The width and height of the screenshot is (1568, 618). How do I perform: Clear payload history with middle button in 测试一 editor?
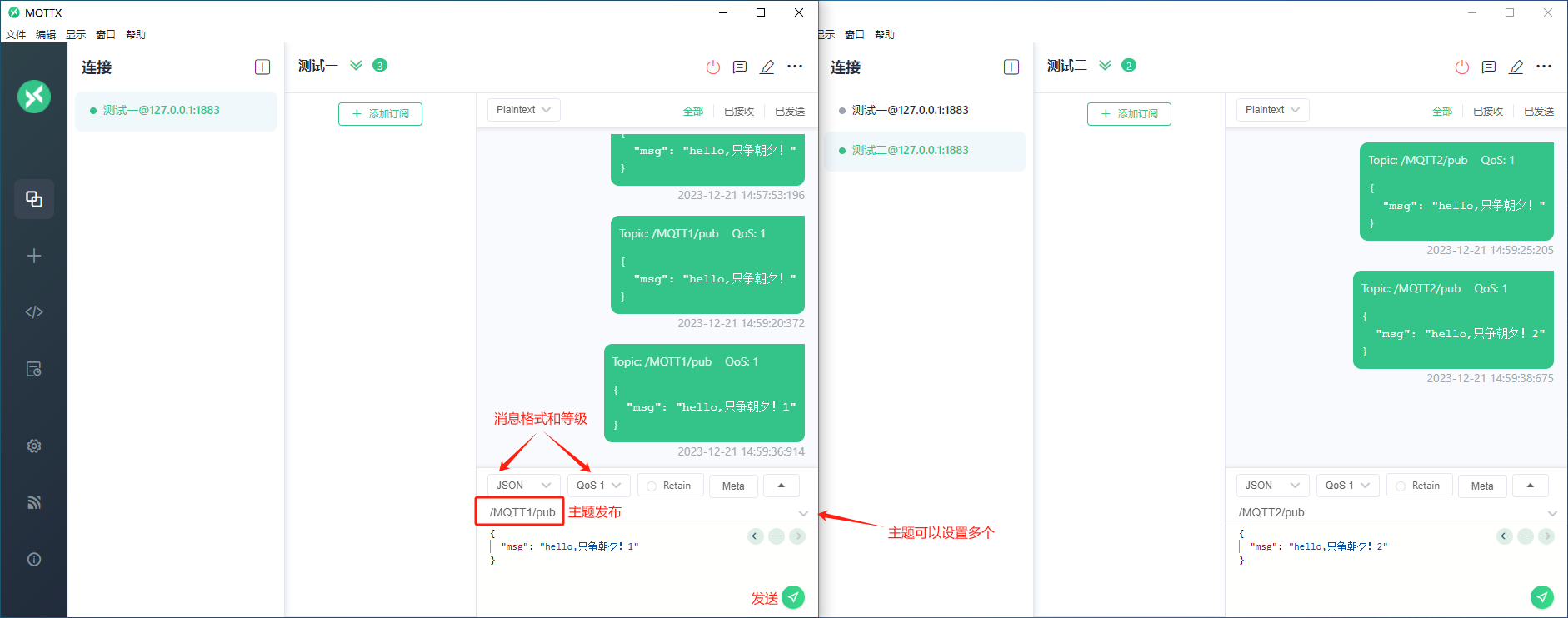777,536
